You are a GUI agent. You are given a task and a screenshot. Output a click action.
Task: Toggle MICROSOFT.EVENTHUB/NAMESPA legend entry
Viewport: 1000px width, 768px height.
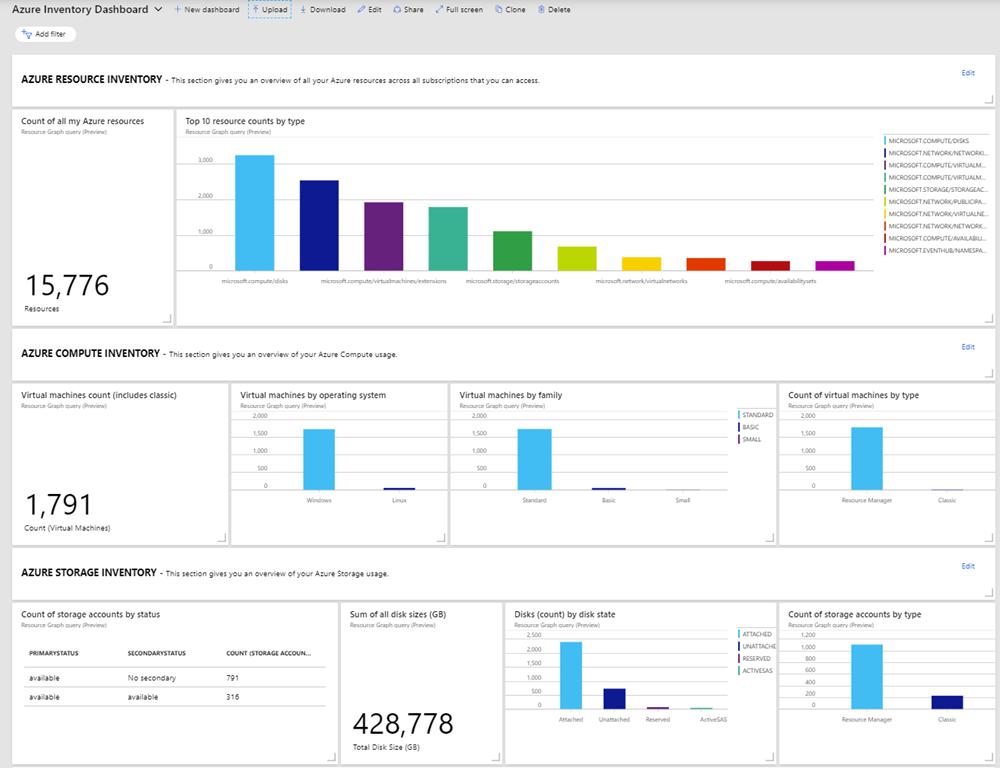(936, 251)
